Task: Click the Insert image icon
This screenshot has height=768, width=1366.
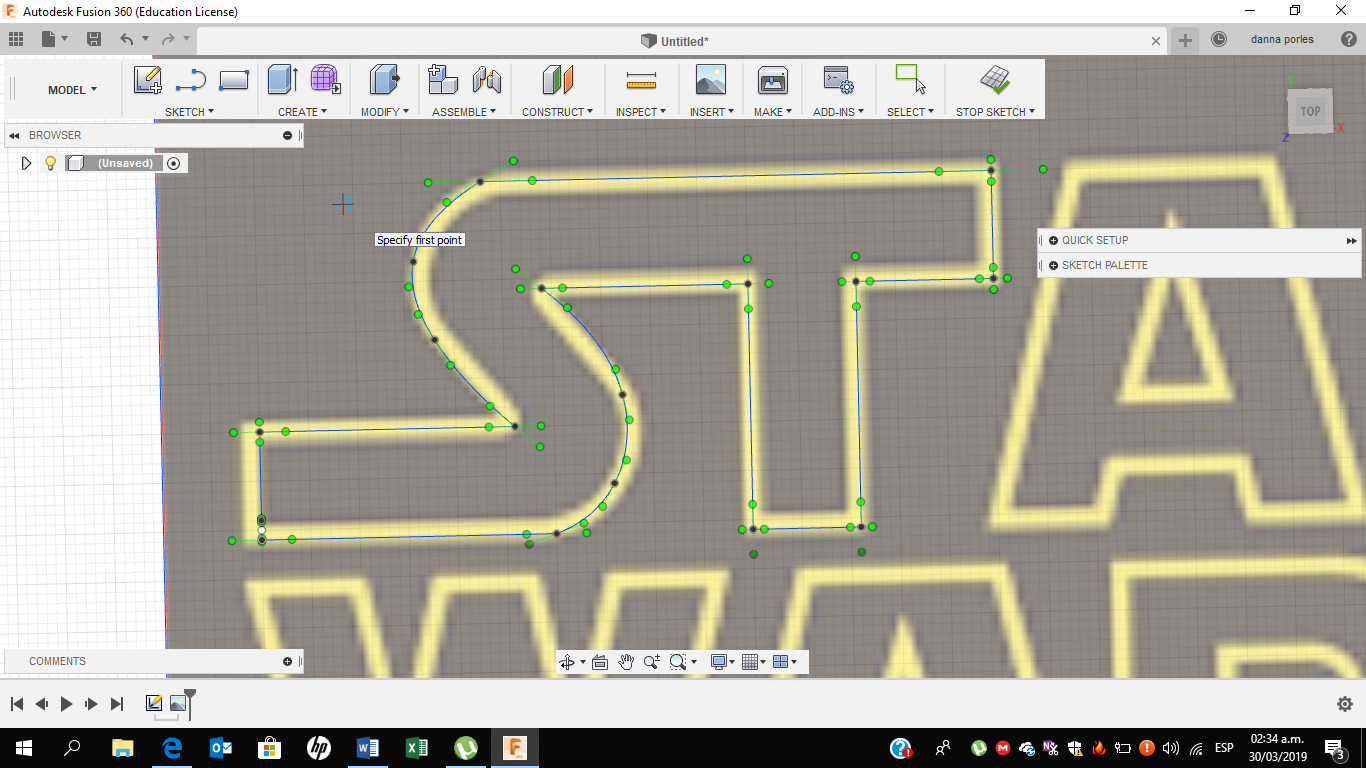Action: (x=711, y=80)
